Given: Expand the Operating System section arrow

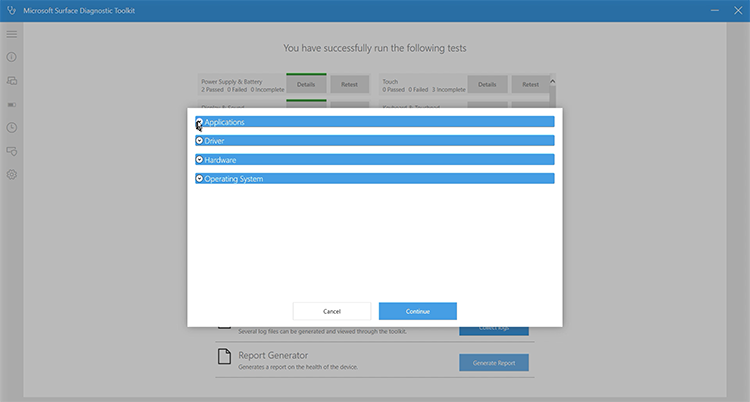Looking at the screenshot, I should click(x=199, y=179).
